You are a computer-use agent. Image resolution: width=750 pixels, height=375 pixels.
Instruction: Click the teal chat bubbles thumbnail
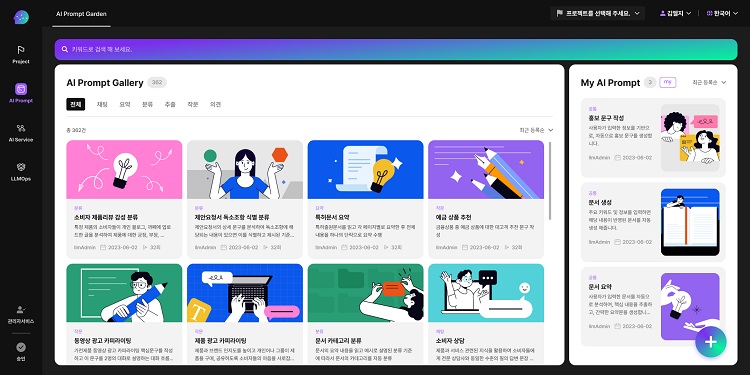tap(486, 293)
